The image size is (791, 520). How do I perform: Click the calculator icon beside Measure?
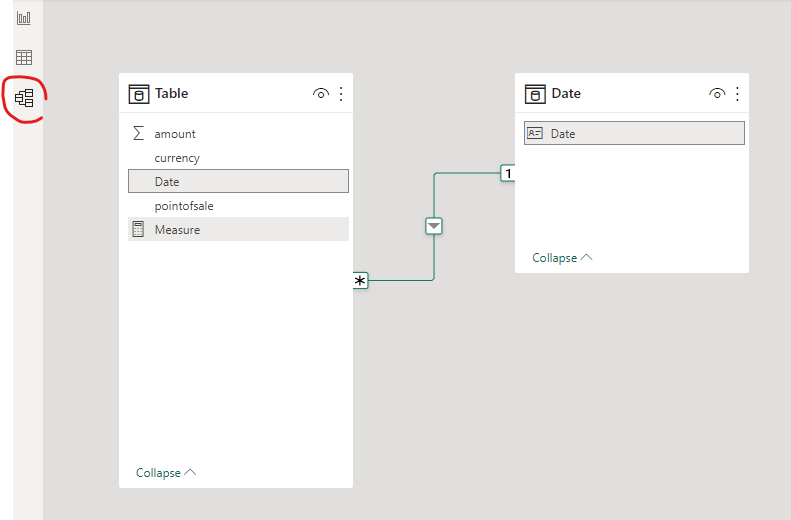138,229
